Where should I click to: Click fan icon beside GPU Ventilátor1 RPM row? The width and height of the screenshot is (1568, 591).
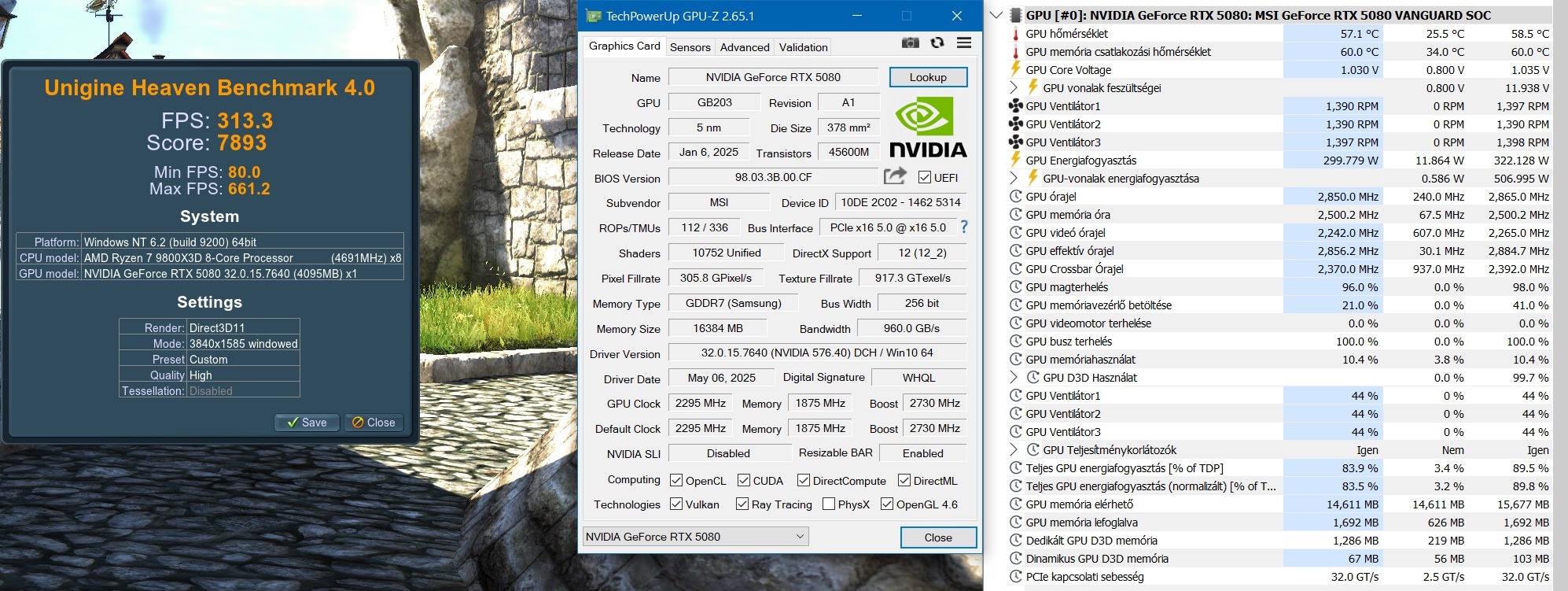1016,106
